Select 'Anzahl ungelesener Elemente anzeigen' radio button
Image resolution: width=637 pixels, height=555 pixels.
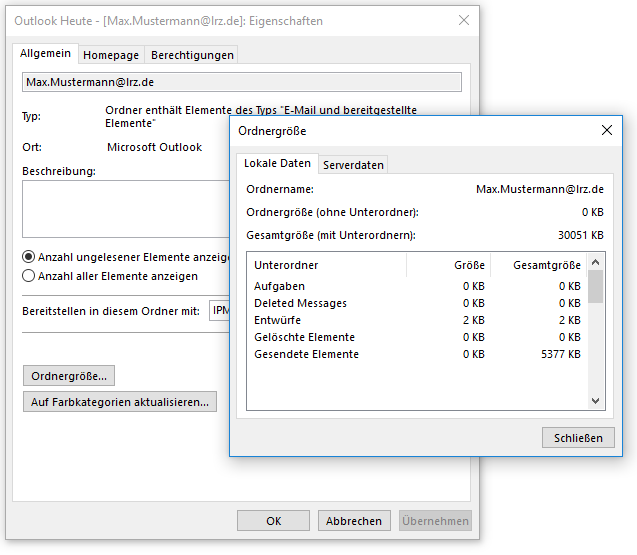29,256
